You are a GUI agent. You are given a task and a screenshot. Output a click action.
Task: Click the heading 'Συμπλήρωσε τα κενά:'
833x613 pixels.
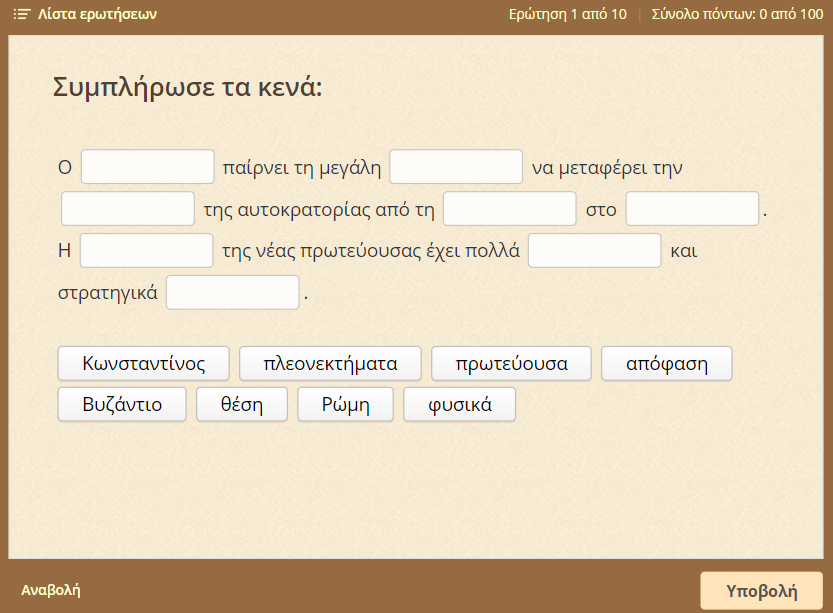(188, 87)
